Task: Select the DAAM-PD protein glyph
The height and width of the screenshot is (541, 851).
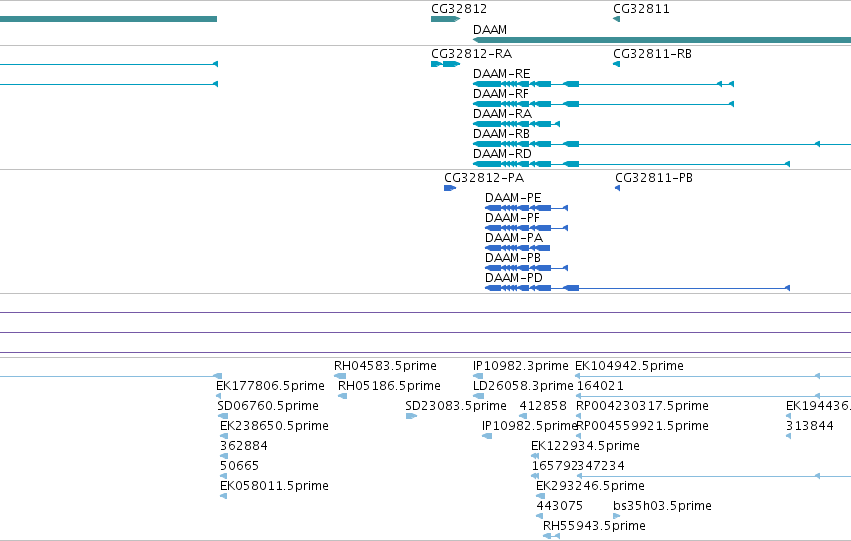Action: pos(637,288)
